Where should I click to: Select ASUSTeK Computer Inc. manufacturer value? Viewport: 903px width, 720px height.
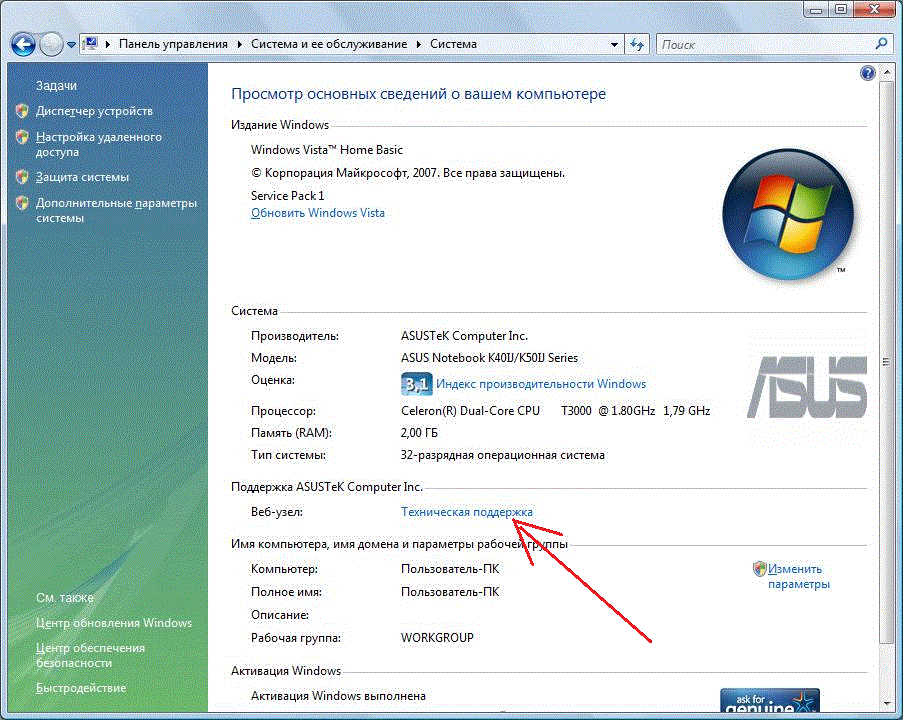pos(464,336)
